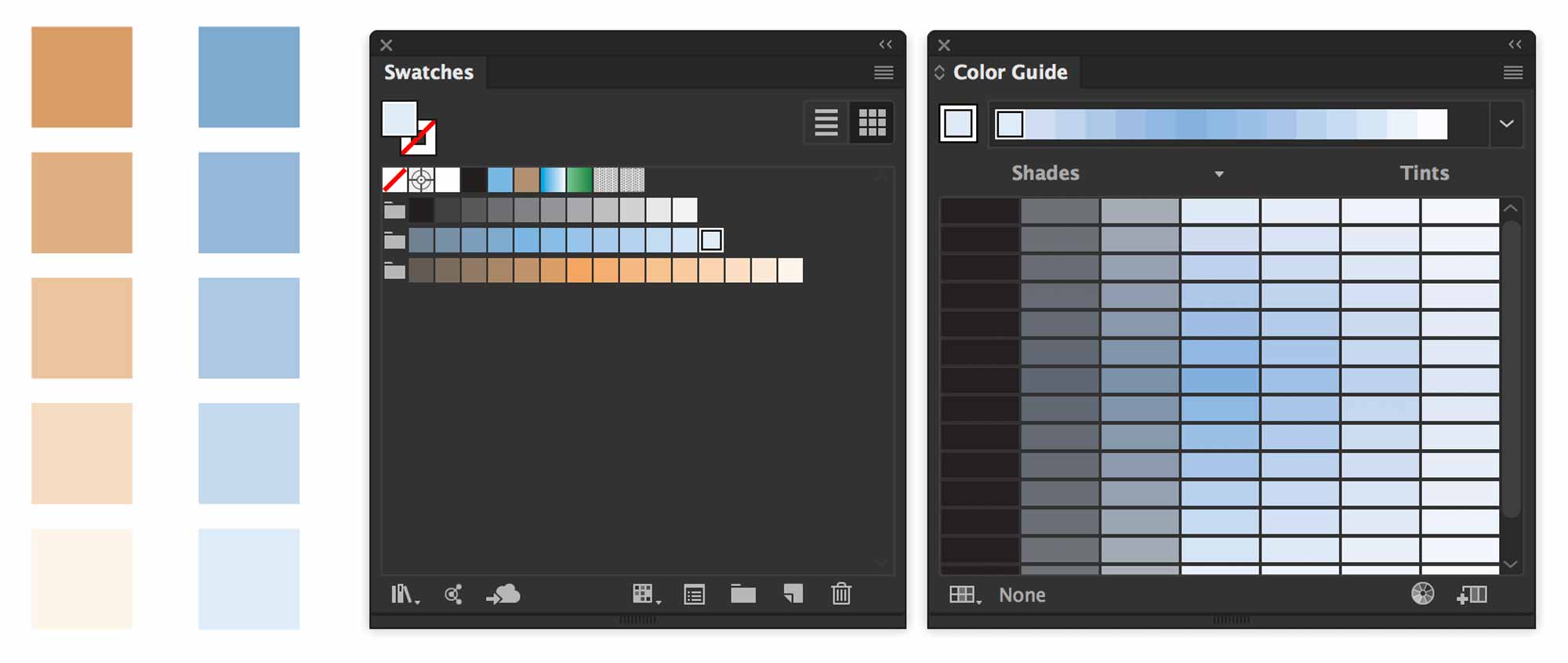Limit color group to swatch library icon
1568x663 pixels.
[x=965, y=595]
